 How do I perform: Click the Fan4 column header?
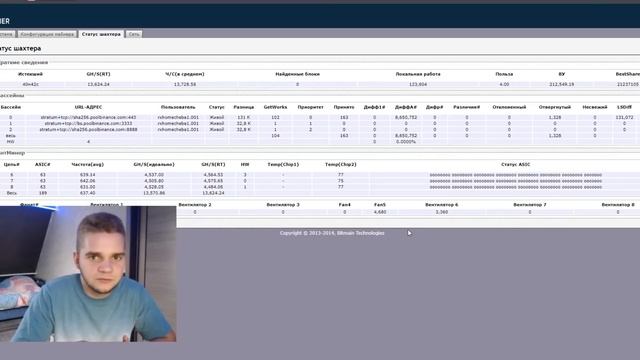tap(345, 204)
